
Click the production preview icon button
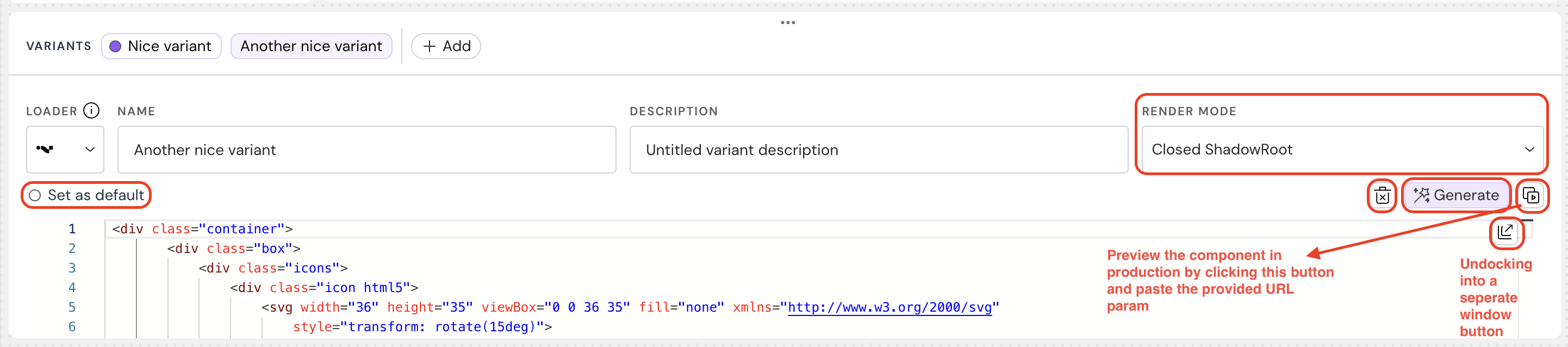pos(1531,195)
